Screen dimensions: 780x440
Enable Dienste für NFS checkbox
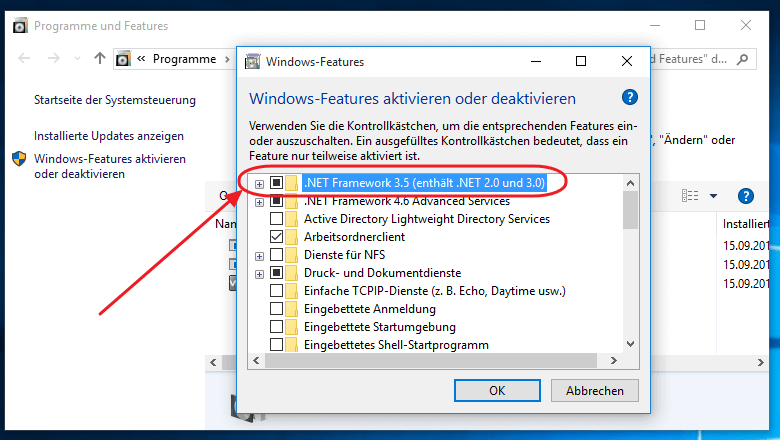pos(277,255)
